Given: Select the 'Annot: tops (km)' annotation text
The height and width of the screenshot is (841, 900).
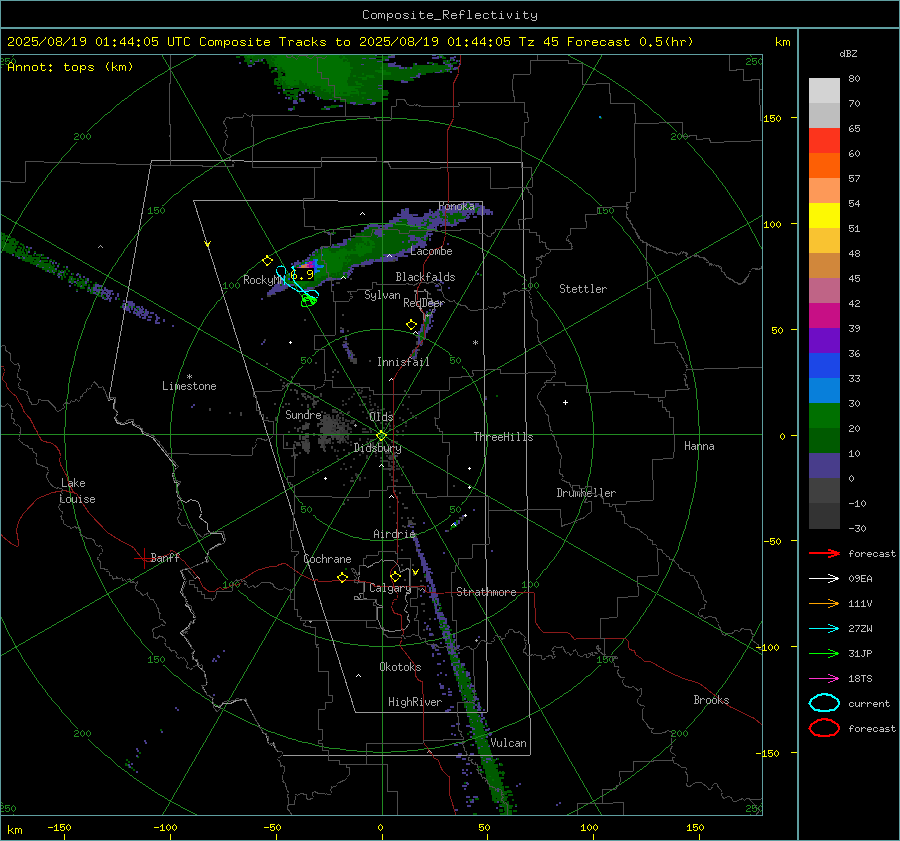Looking at the screenshot, I should [70, 67].
